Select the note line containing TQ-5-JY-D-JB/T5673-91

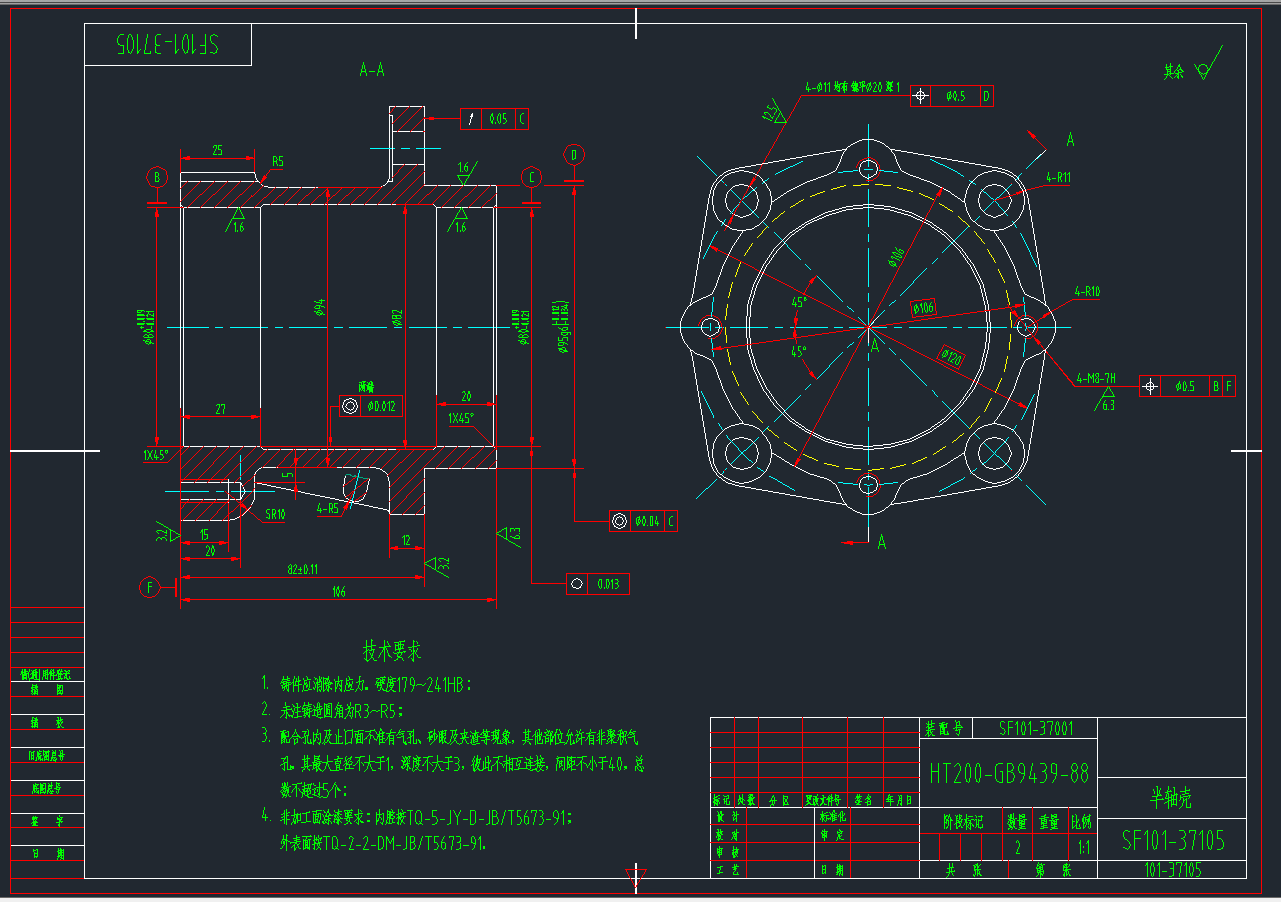pos(417,817)
